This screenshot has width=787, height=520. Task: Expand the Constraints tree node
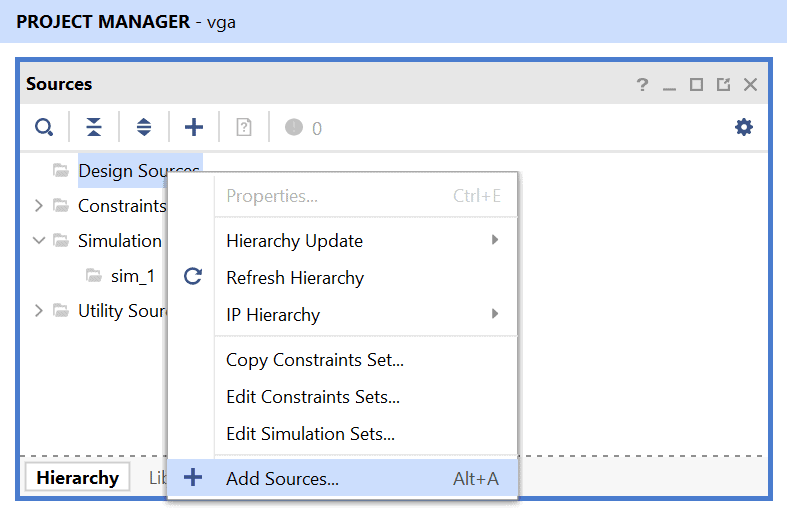[x=38, y=206]
